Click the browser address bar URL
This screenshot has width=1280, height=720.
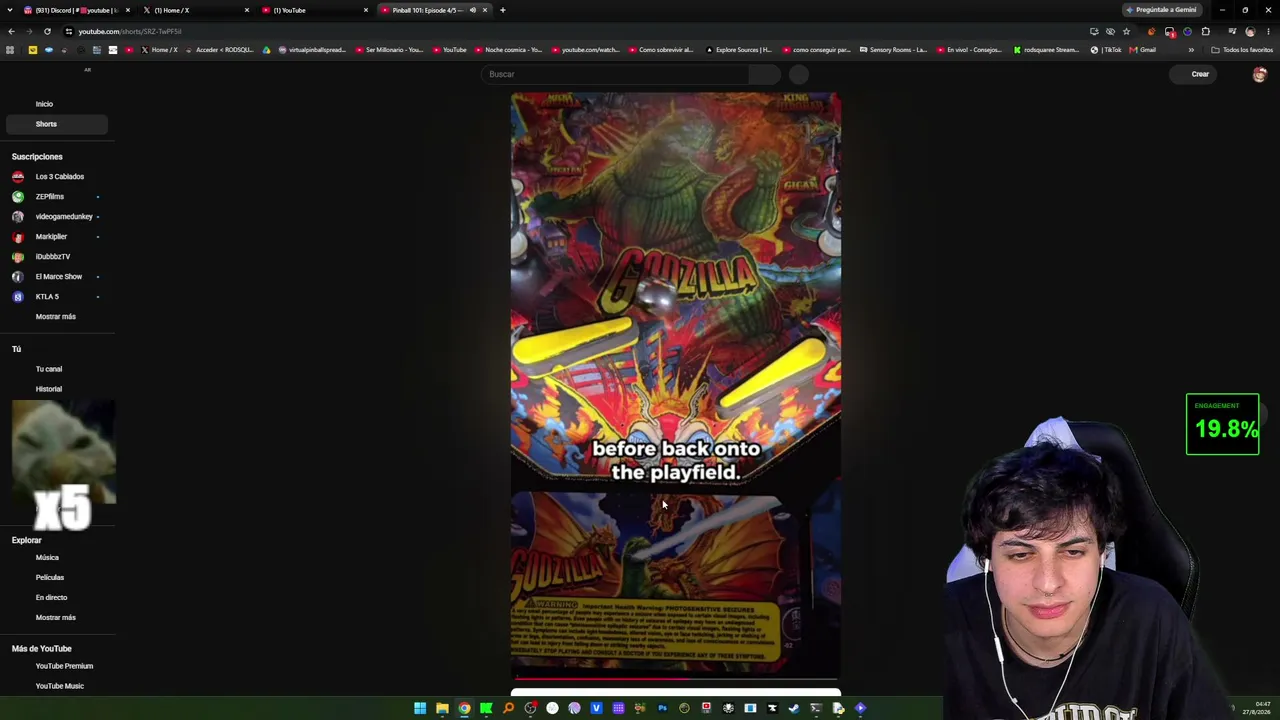[130, 31]
